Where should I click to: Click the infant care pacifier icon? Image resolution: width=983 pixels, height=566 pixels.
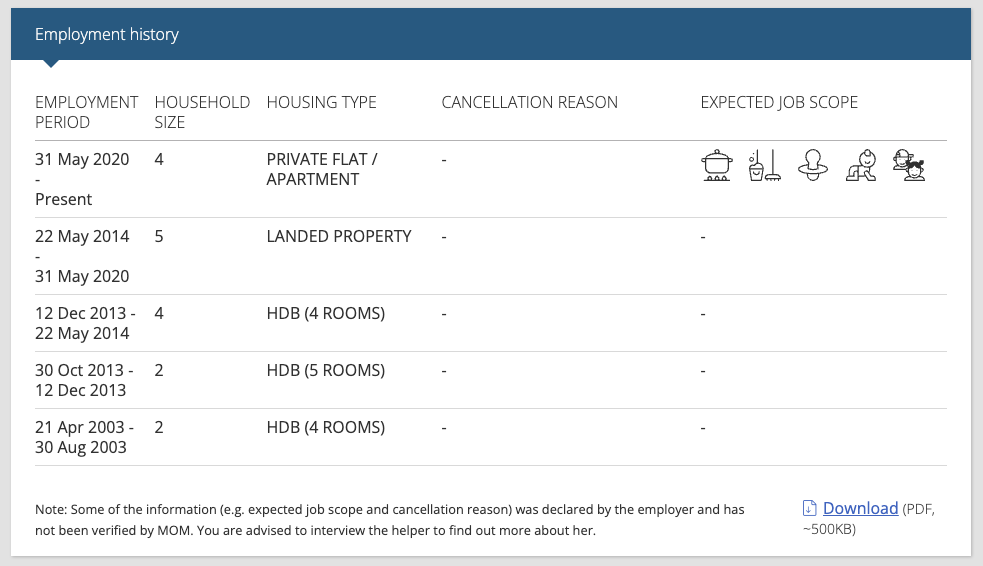[x=813, y=165]
